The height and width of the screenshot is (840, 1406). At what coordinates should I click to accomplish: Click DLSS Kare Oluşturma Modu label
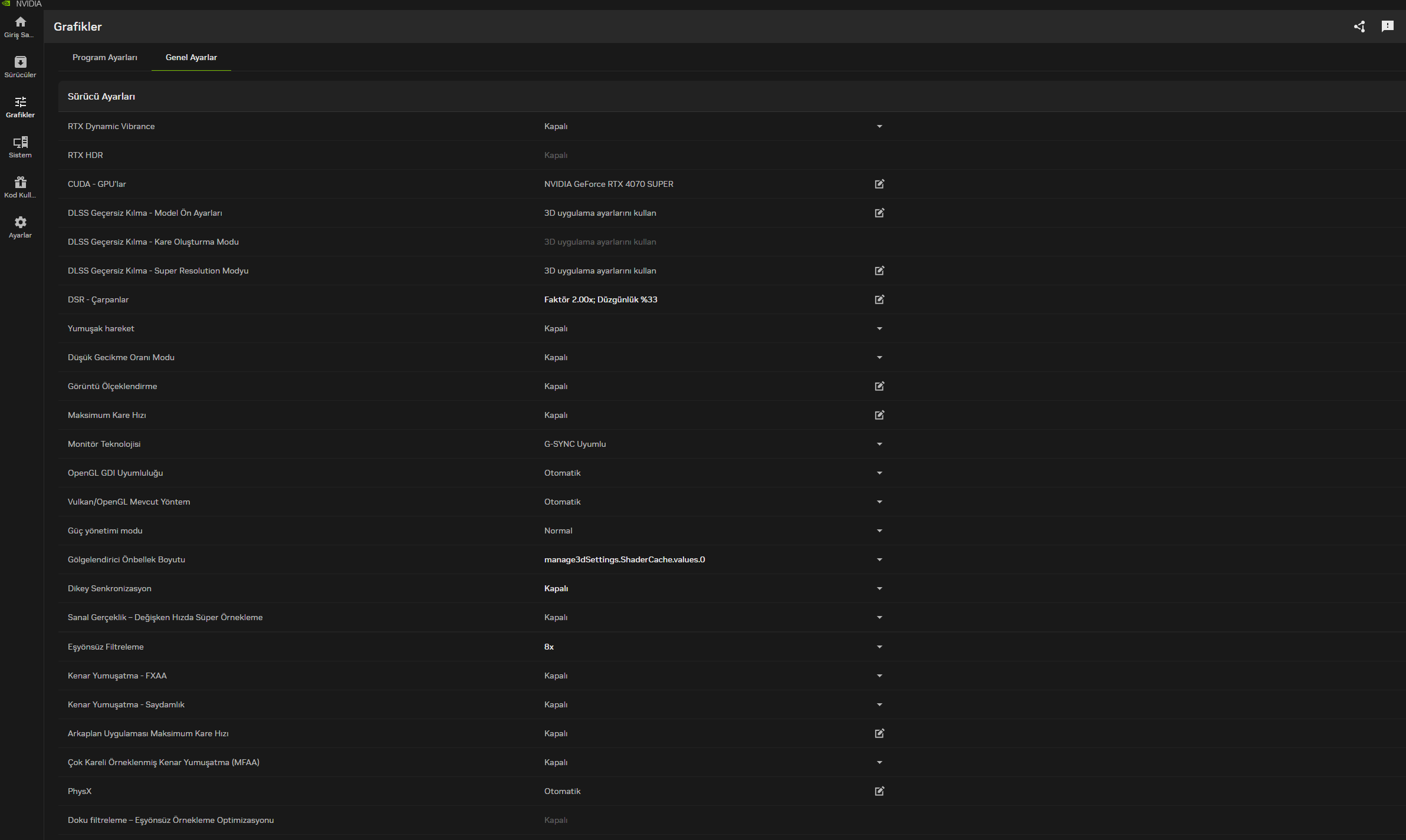coord(153,242)
